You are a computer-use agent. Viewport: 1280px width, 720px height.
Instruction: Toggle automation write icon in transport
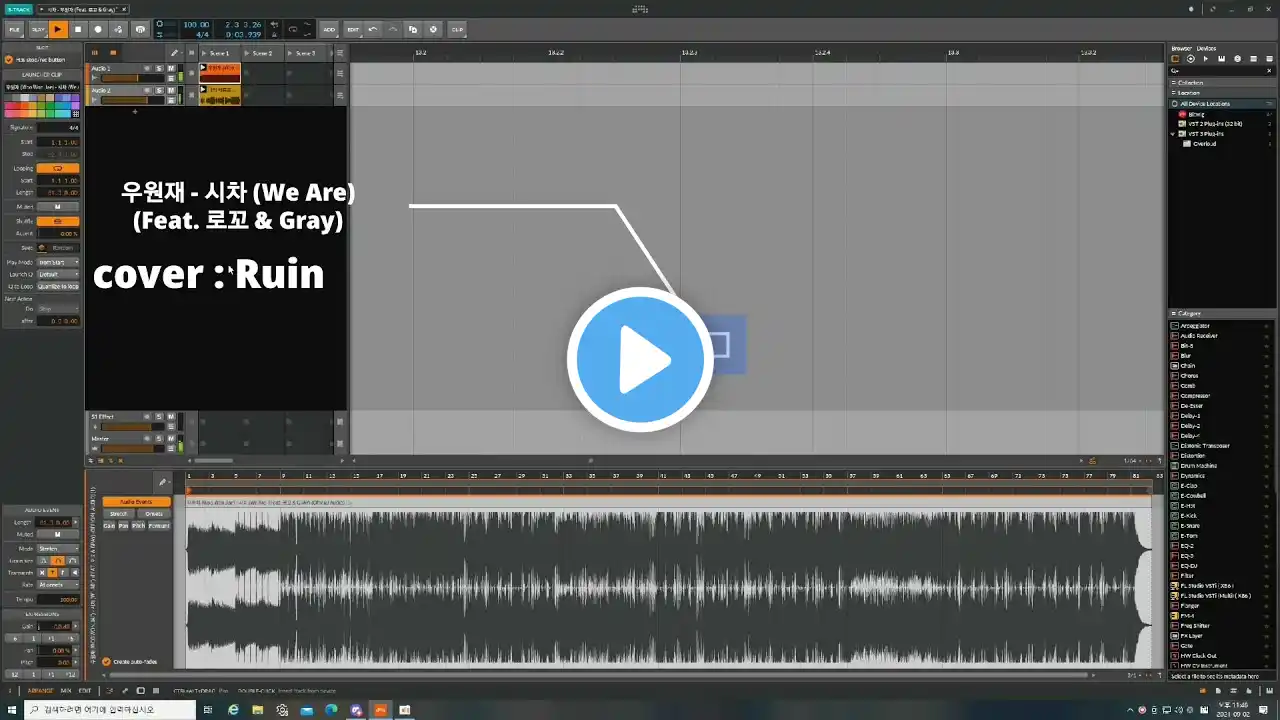(119, 29)
